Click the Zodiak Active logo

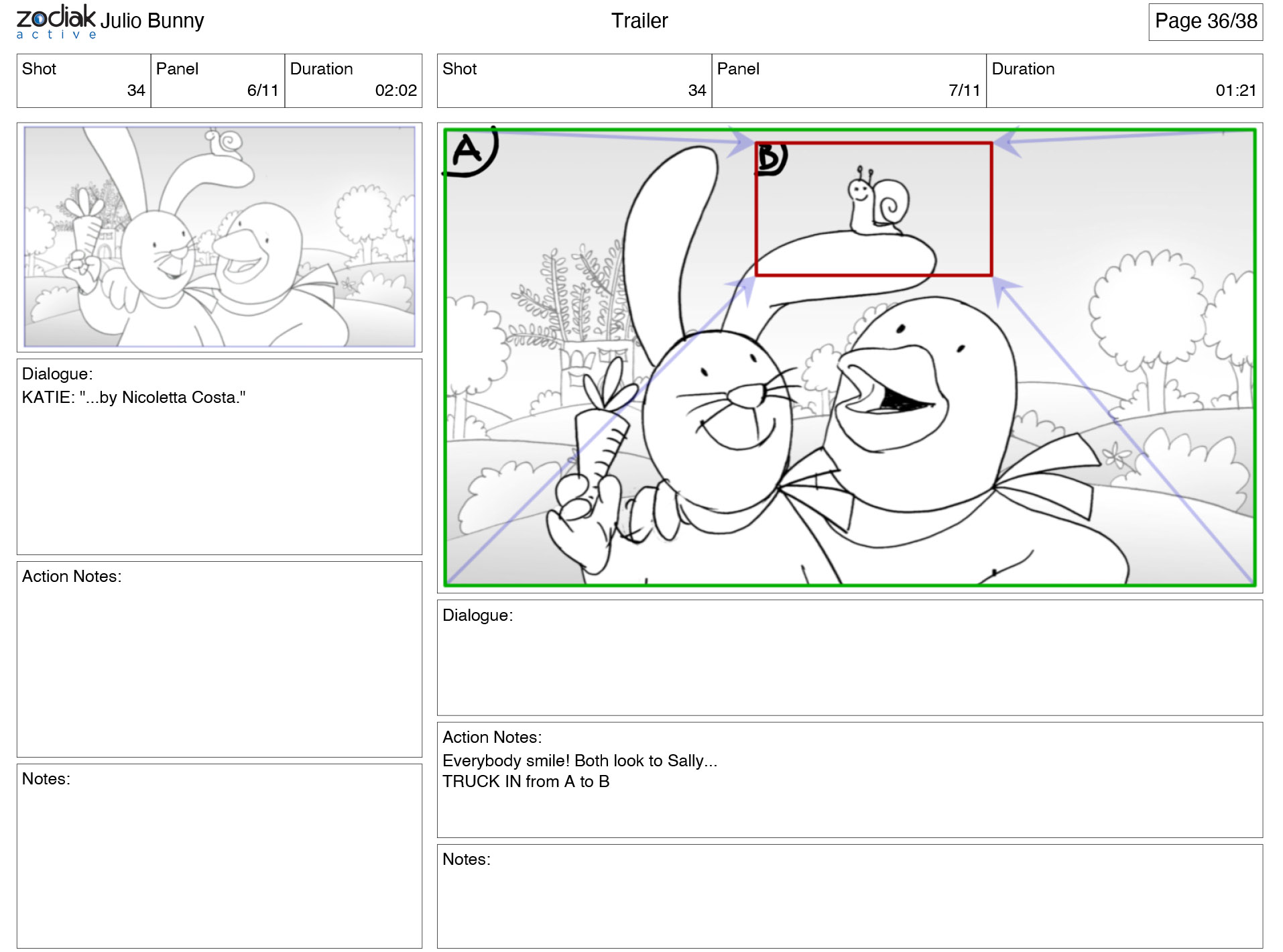56,21
